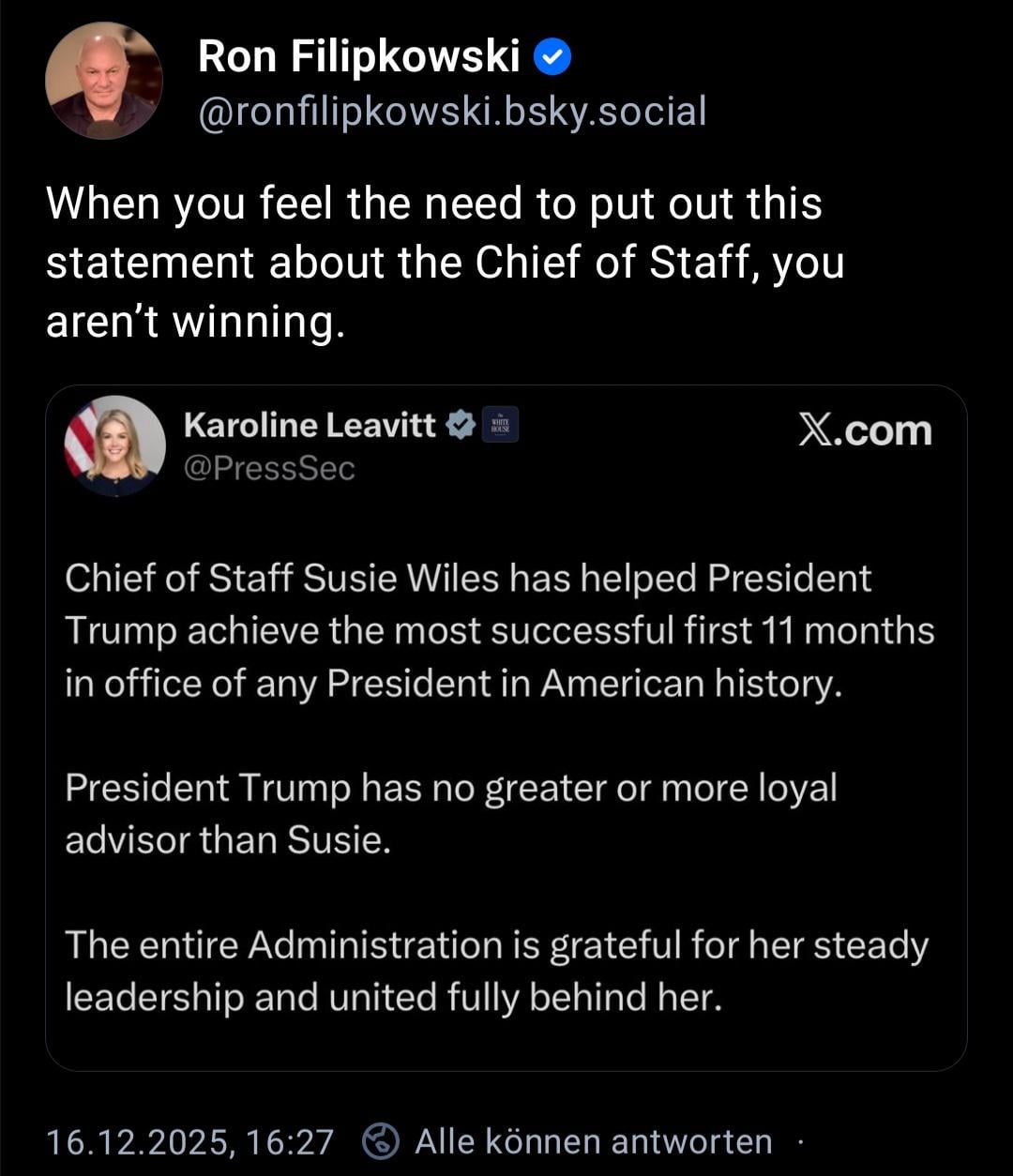Tap the blue verified checkmark beside Ron Filipkowski

click(x=552, y=59)
